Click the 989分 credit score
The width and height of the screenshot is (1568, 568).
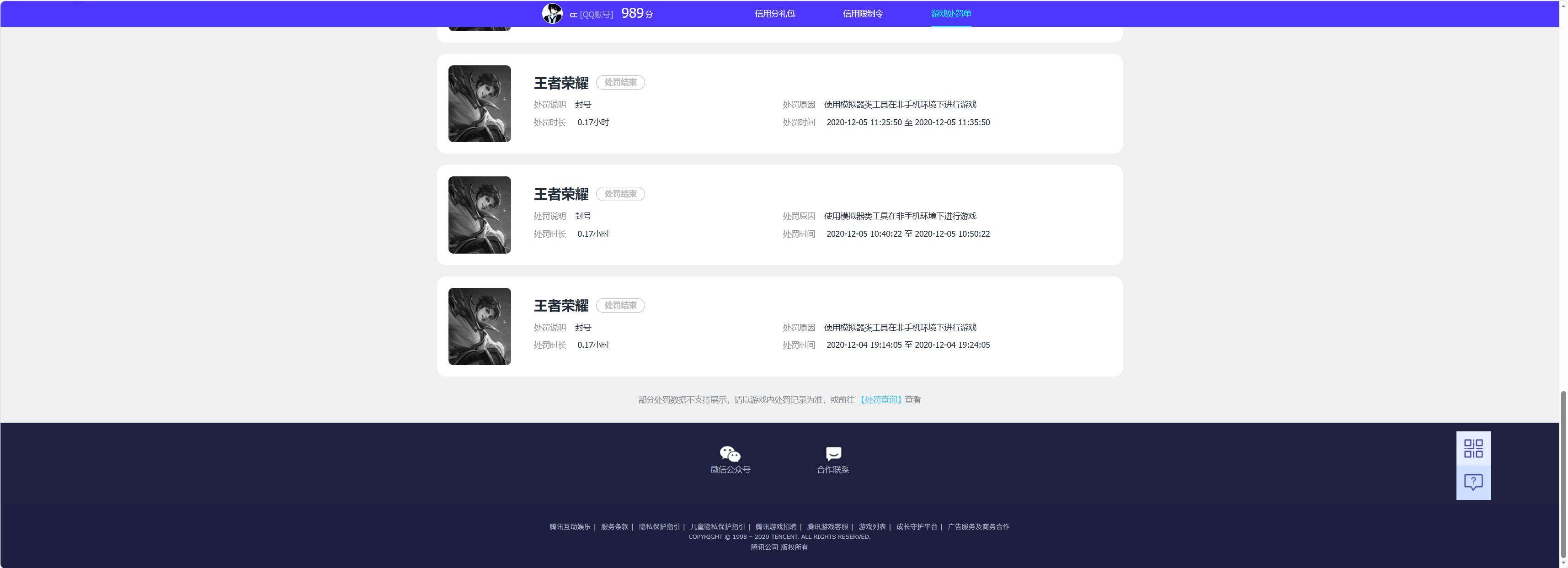click(x=637, y=13)
